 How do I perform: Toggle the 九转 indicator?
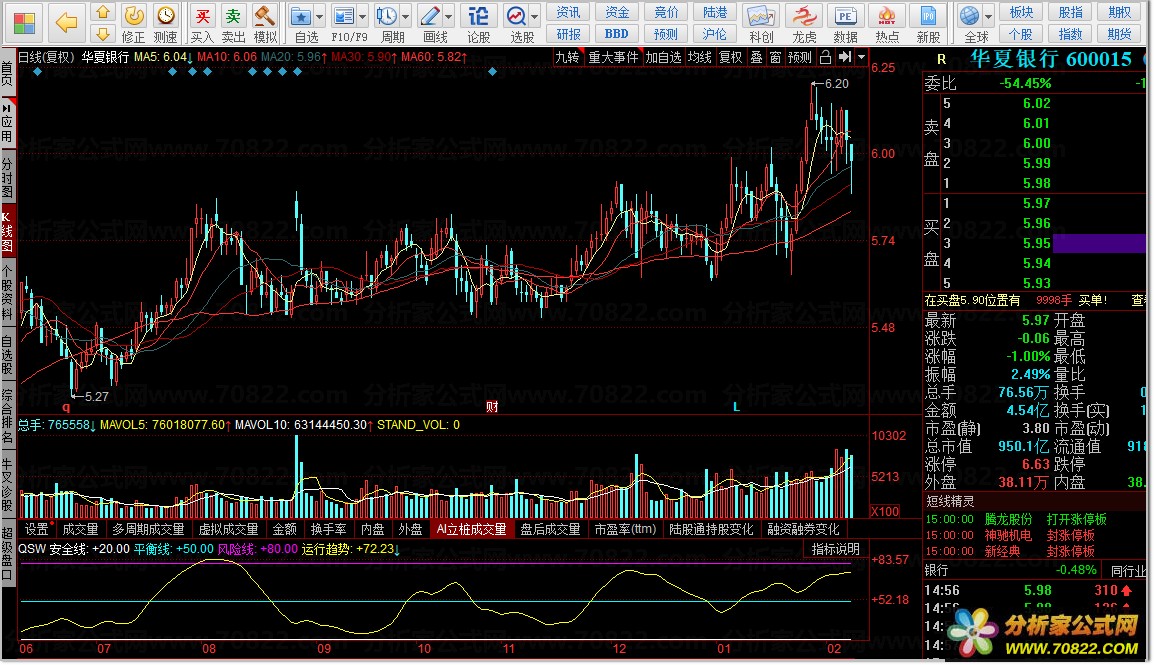(x=567, y=57)
